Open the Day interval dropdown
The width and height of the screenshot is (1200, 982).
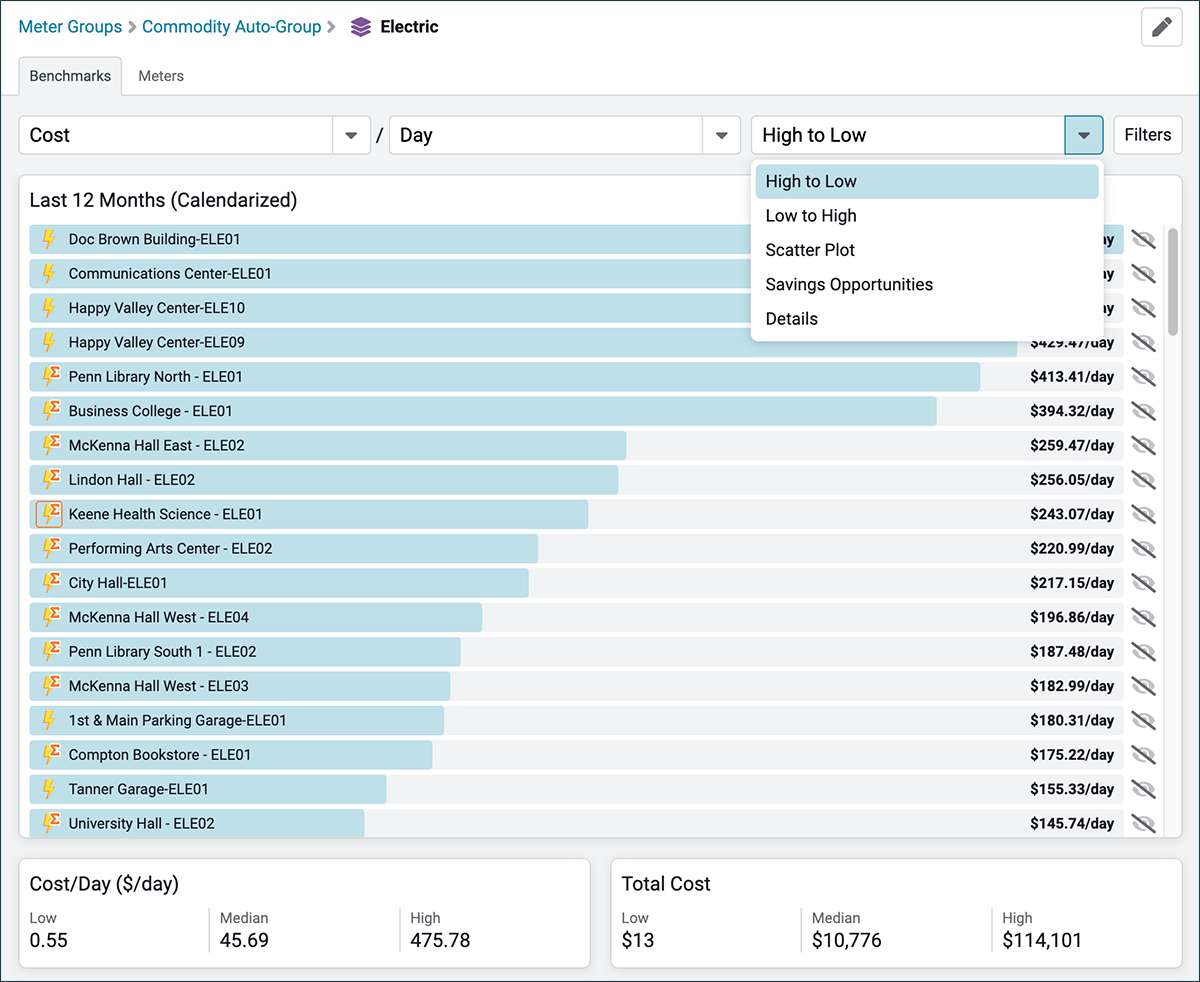721,134
